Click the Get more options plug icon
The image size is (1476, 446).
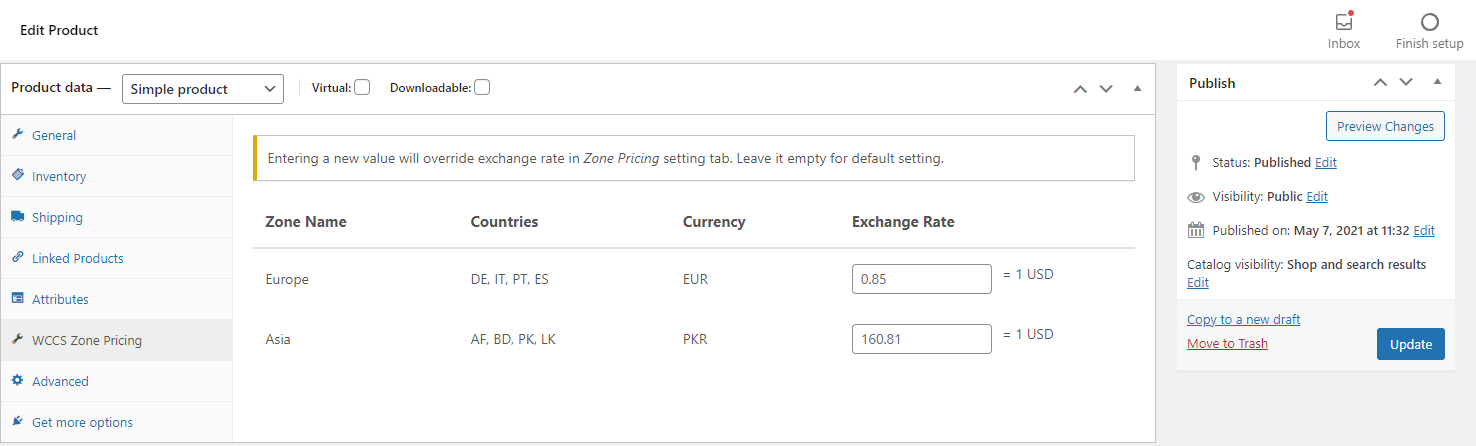(18, 421)
